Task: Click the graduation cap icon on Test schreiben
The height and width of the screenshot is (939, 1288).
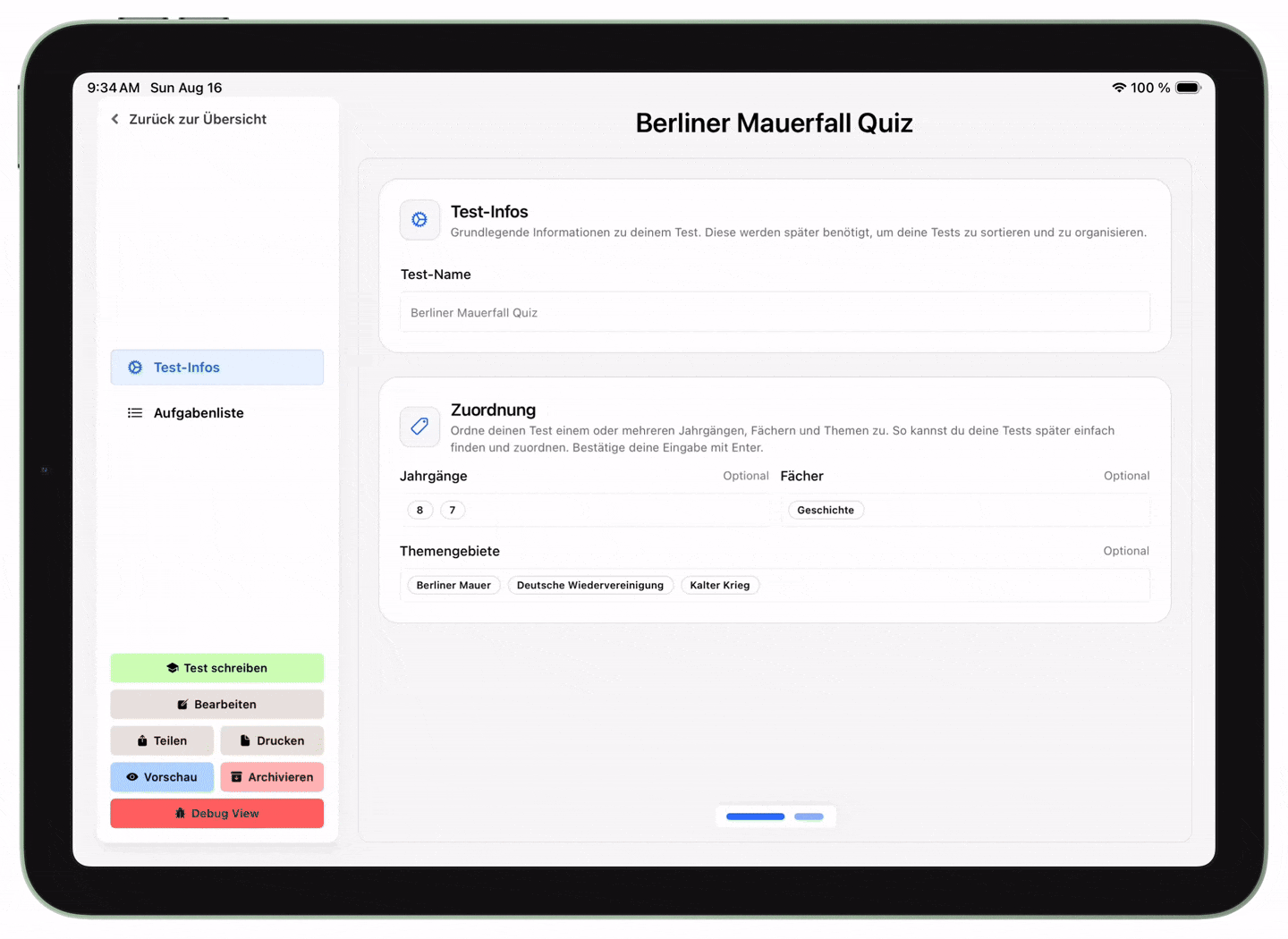Action: point(173,668)
